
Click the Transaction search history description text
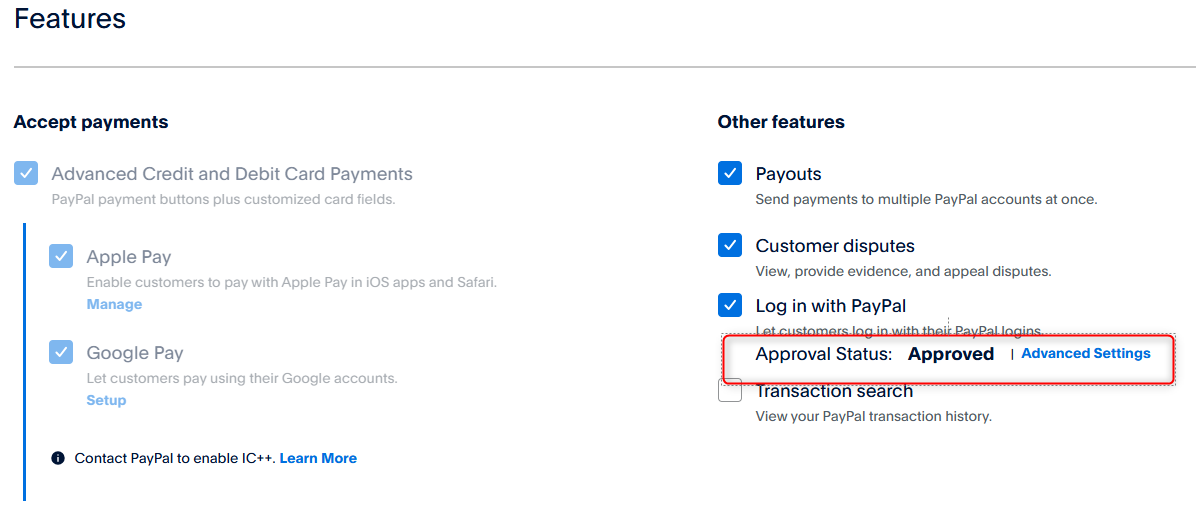873,417
